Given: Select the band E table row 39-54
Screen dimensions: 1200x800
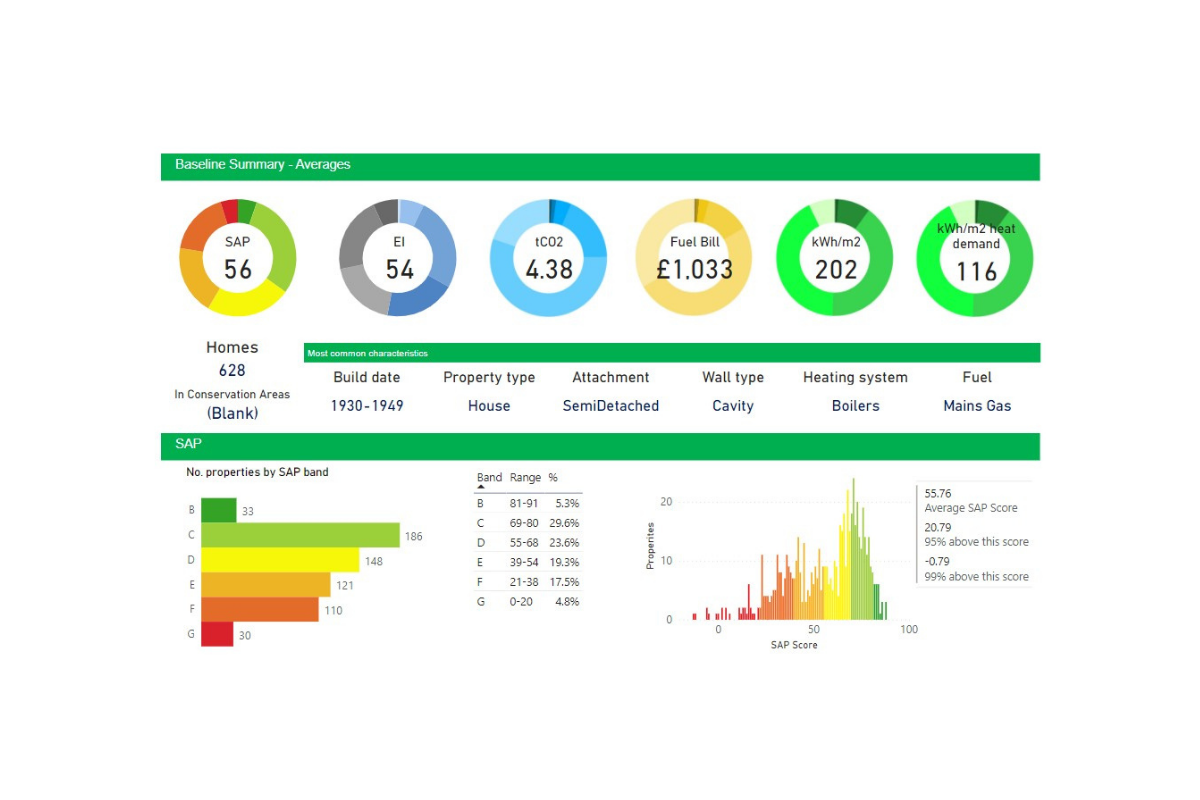Looking at the screenshot, I should click(527, 563).
